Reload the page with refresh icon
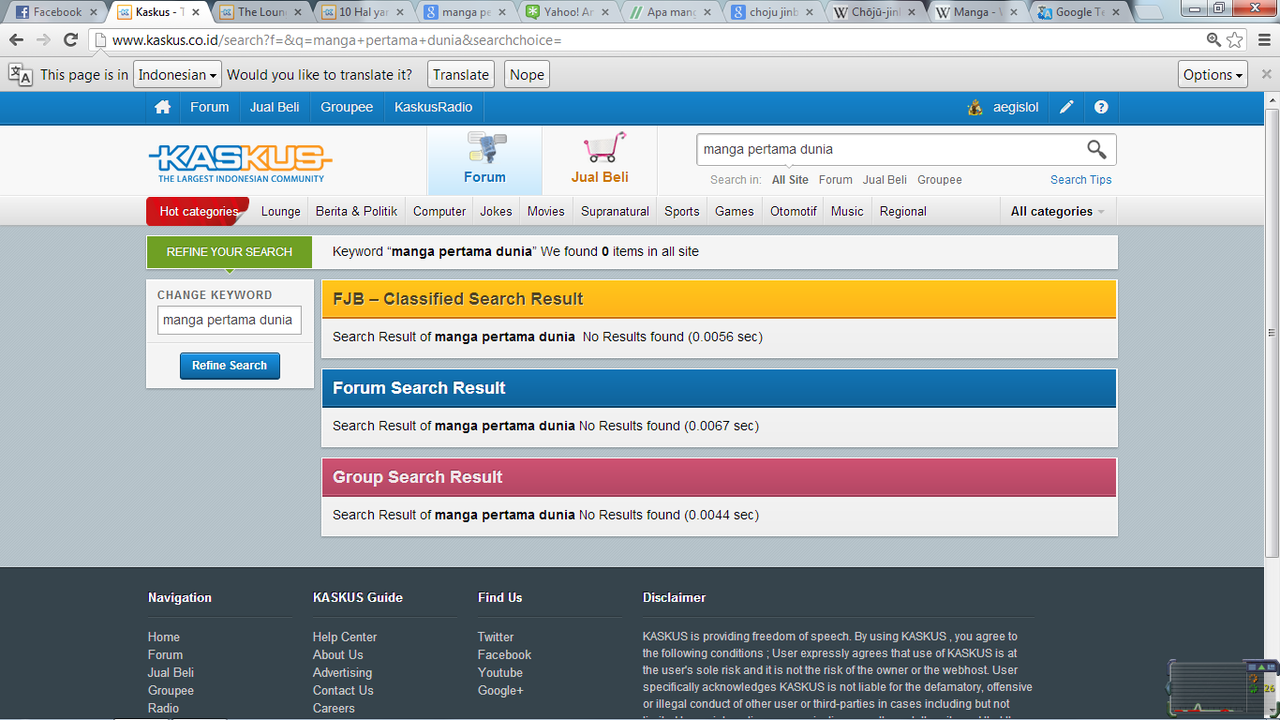This screenshot has width=1280, height=720. 70,40
